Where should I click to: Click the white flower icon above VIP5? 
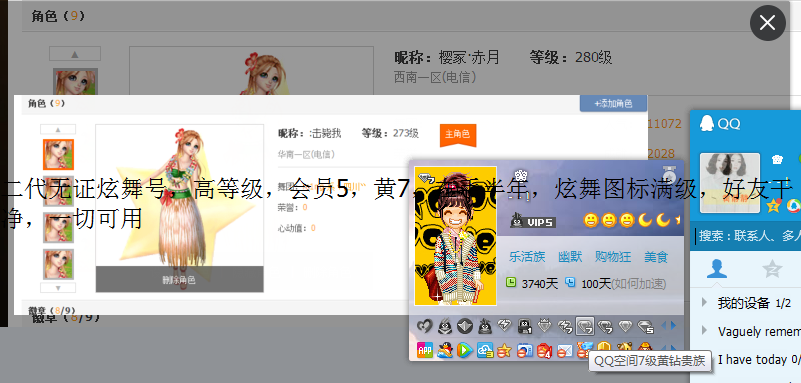521,175
